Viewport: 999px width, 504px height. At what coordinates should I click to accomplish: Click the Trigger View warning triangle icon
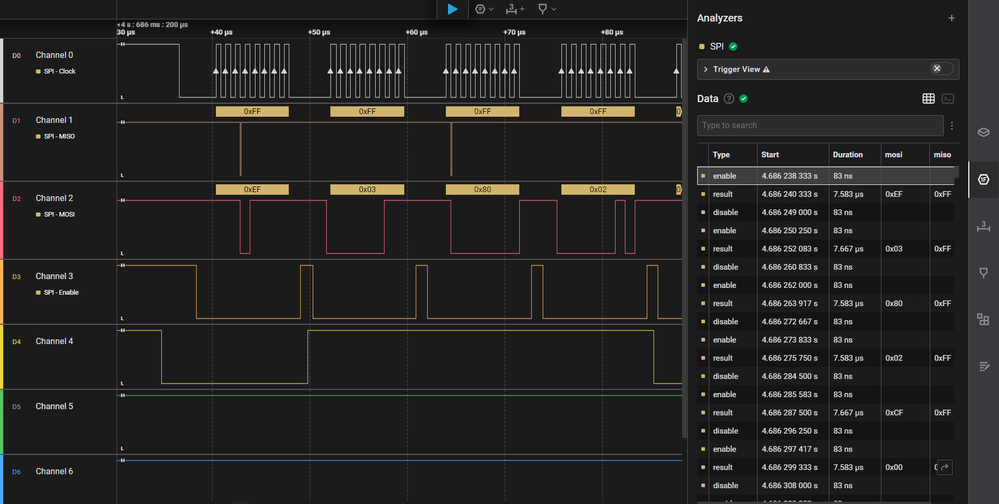[766, 69]
